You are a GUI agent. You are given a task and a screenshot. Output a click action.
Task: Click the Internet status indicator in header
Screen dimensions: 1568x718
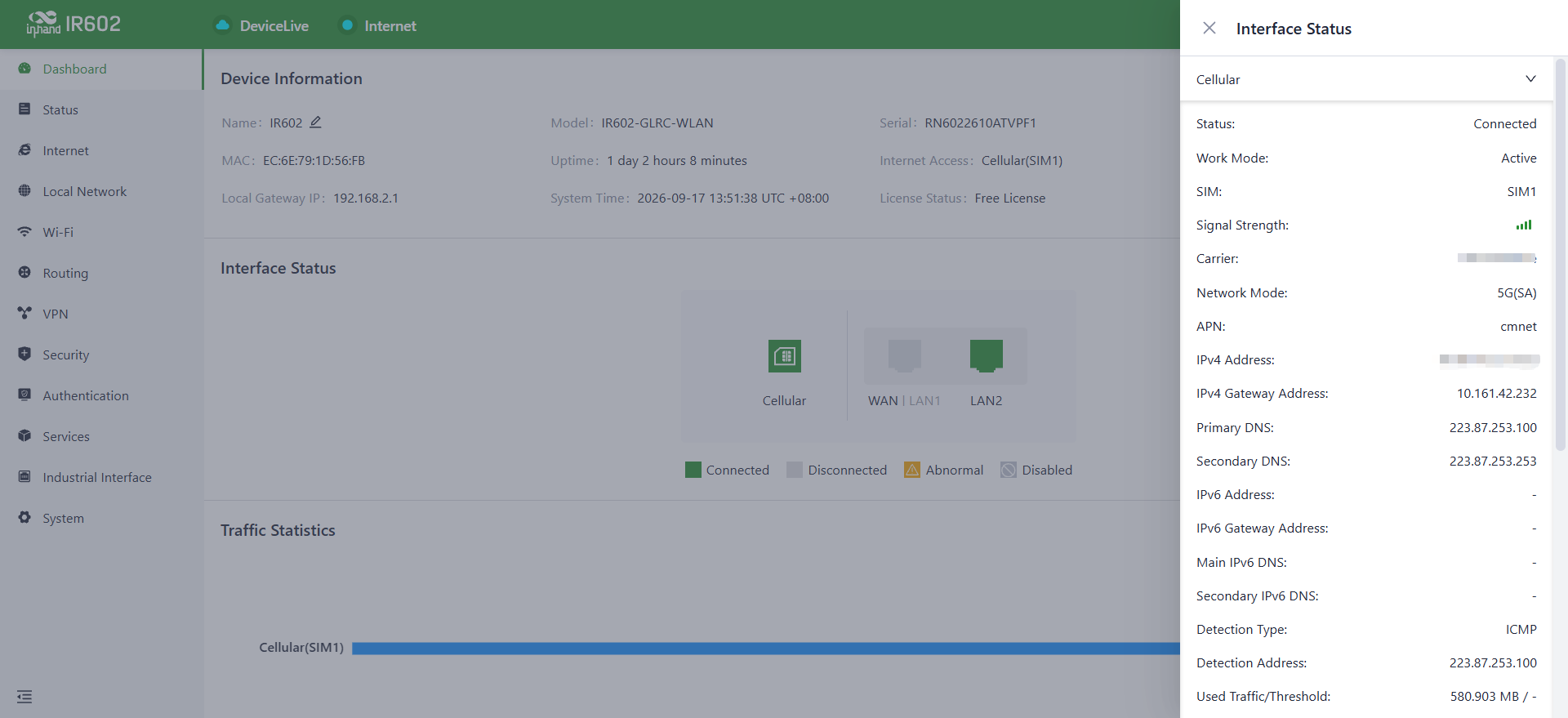coord(378,25)
